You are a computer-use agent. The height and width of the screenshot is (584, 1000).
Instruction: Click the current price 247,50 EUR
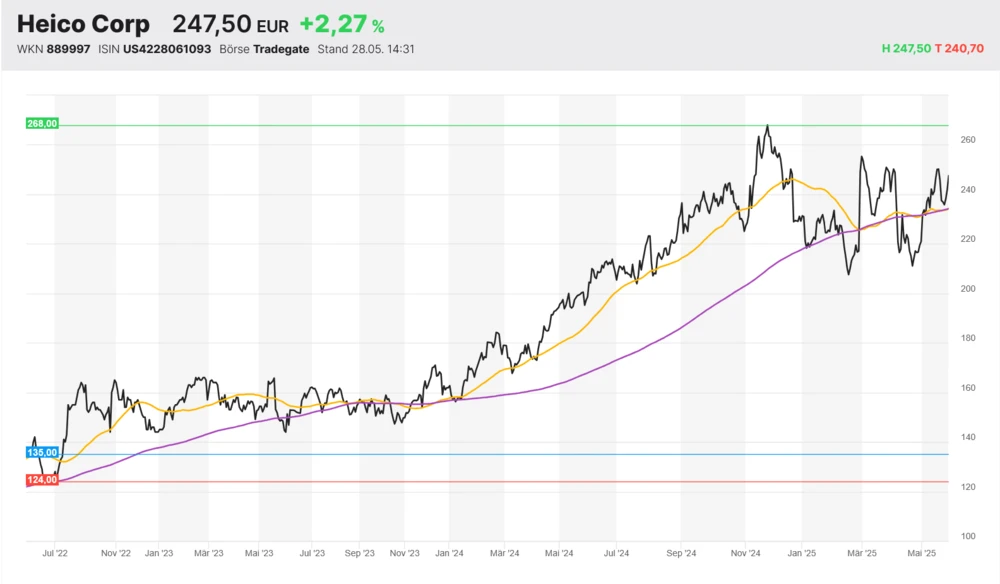[230, 25]
